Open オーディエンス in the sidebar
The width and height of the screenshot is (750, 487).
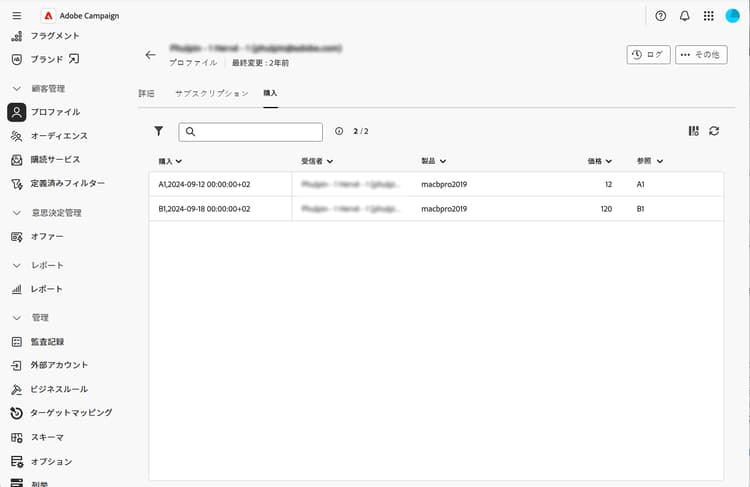(59, 136)
